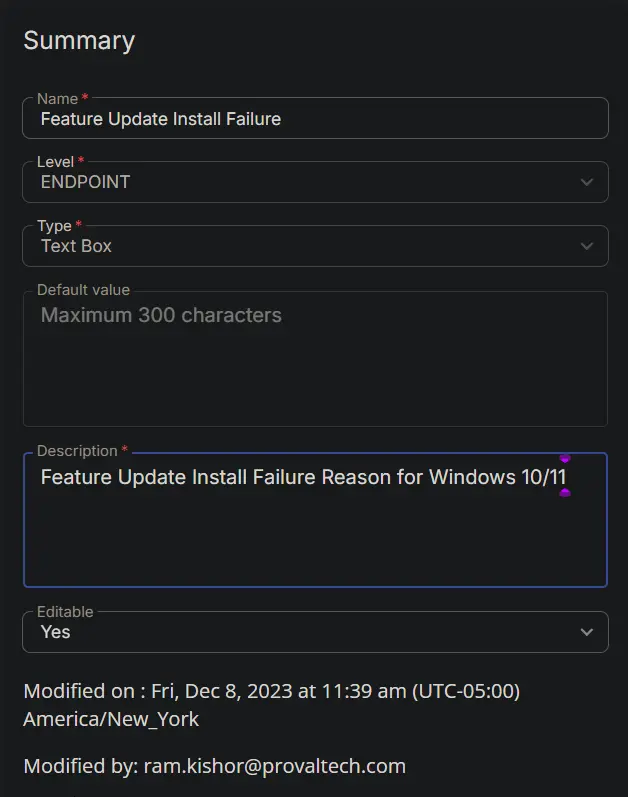Click the Editable chevron arrow

pyautogui.click(x=587, y=632)
